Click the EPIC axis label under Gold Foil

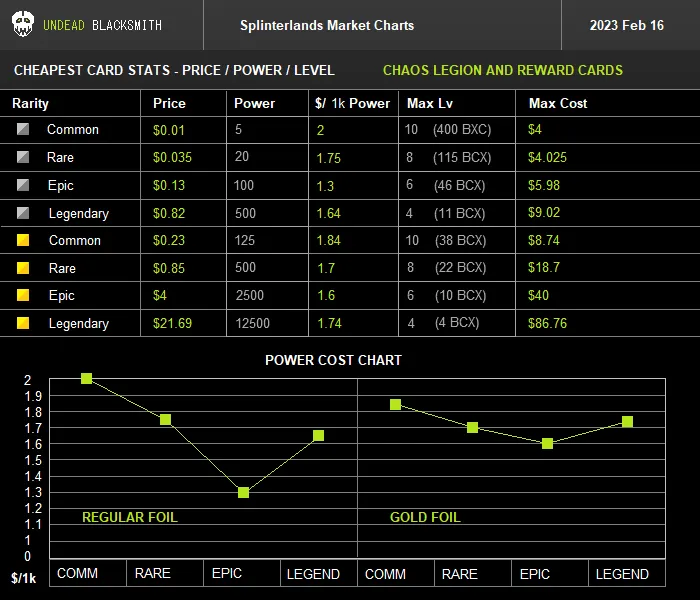pos(535,574)
